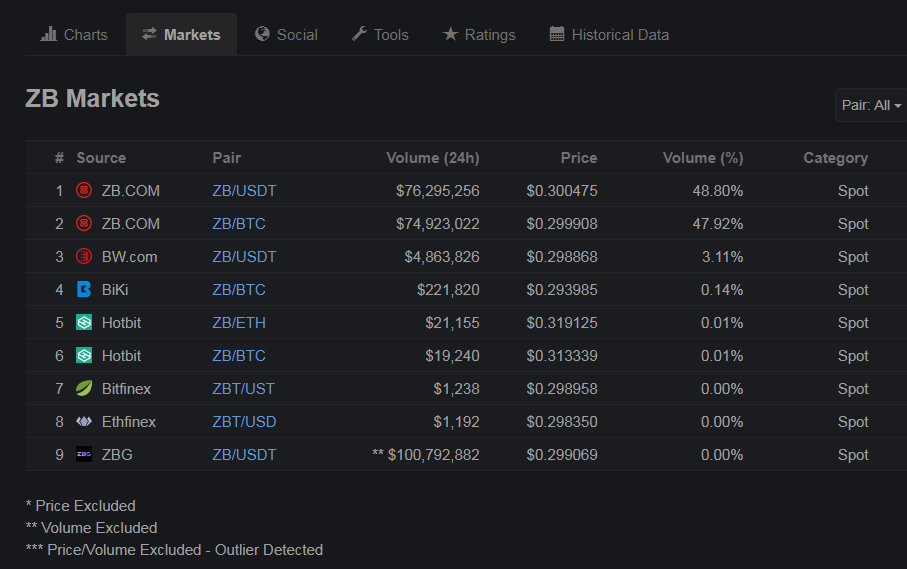Click the $4,863,826 volume value
The height and width of the screenshot is (569, 907).
(x=442, y=257)
